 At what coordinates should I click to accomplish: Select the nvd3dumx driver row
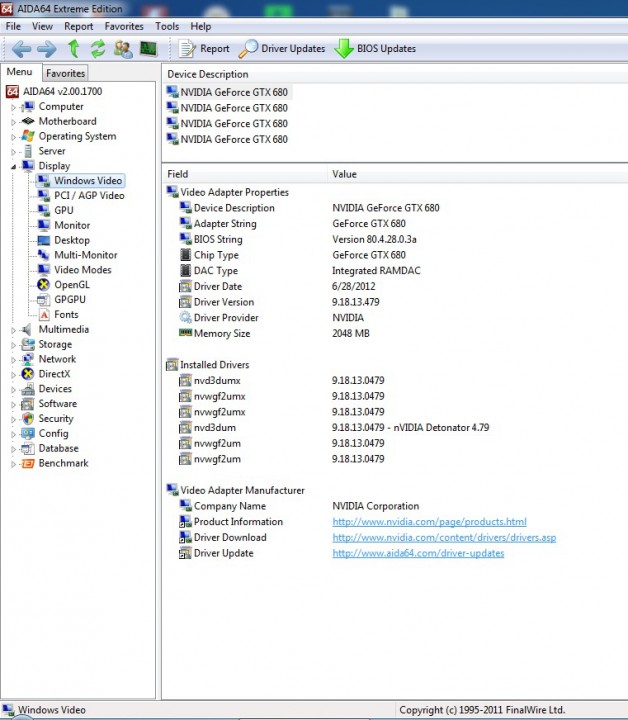coord(396,380)
